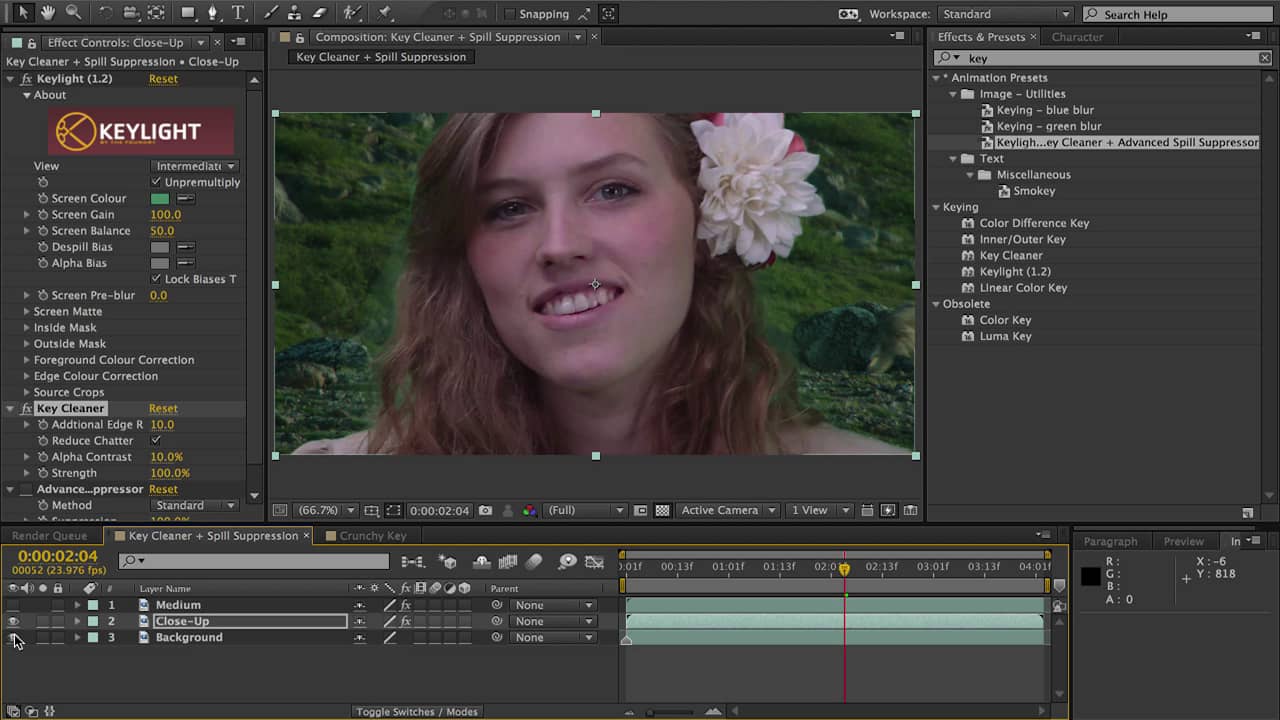Toggle the transparency grid icon

tap(662, 510)
